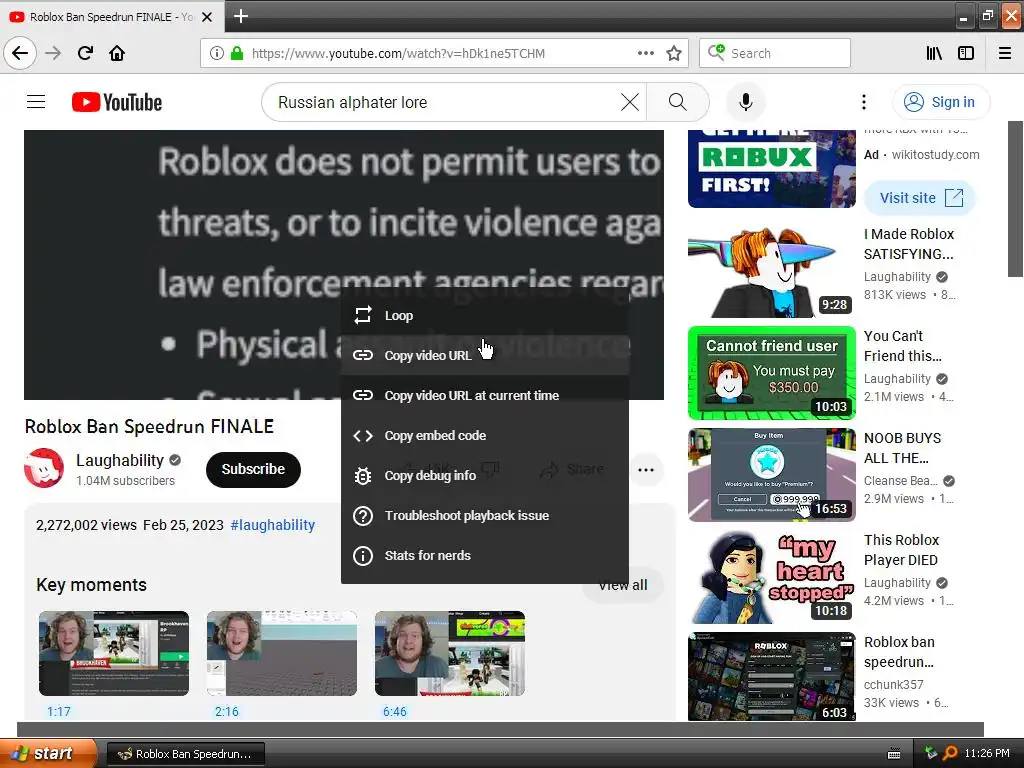Open Cannot friend user video thumbnail

[771, 373]
